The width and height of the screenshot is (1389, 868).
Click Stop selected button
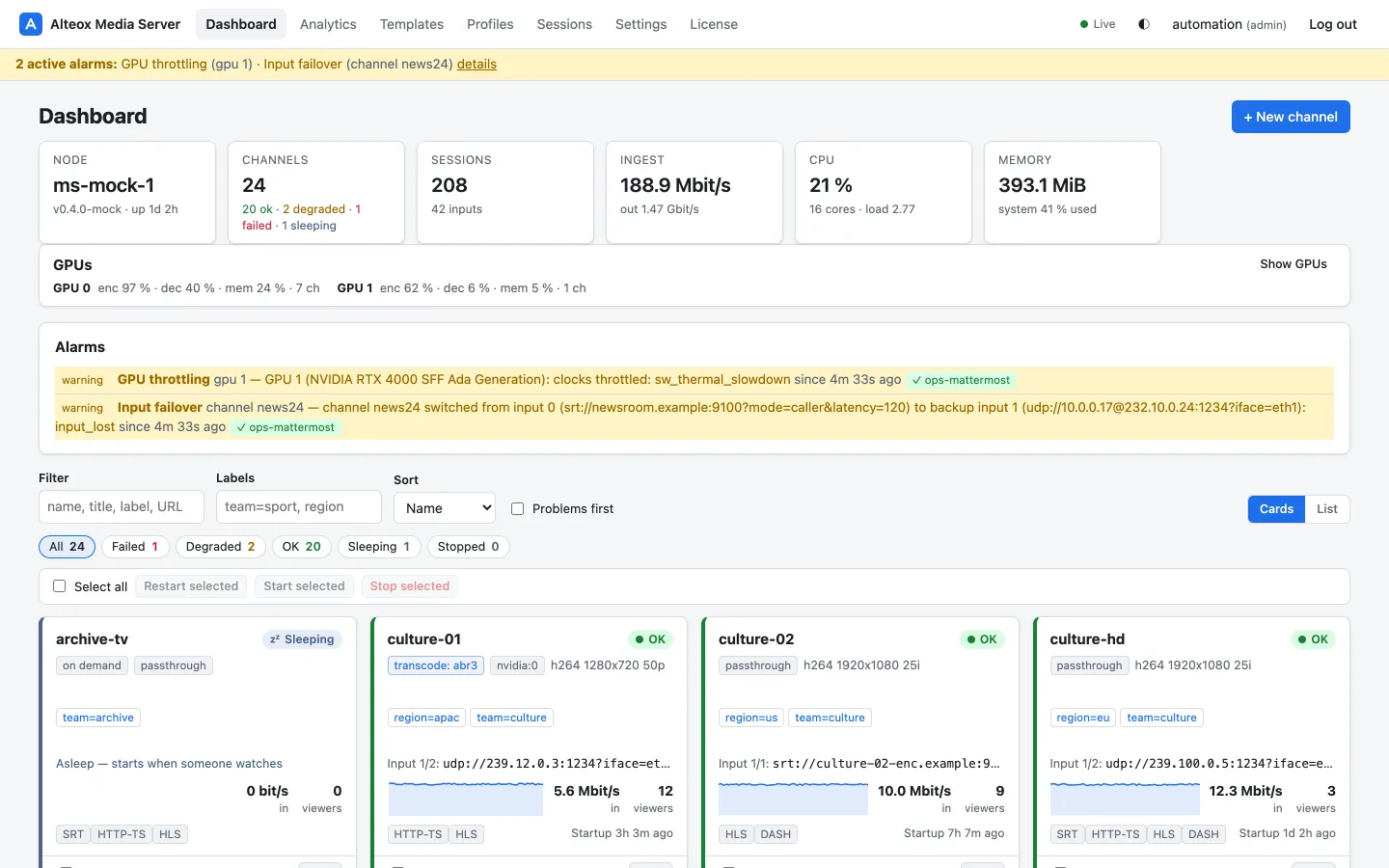coord(410,586)
